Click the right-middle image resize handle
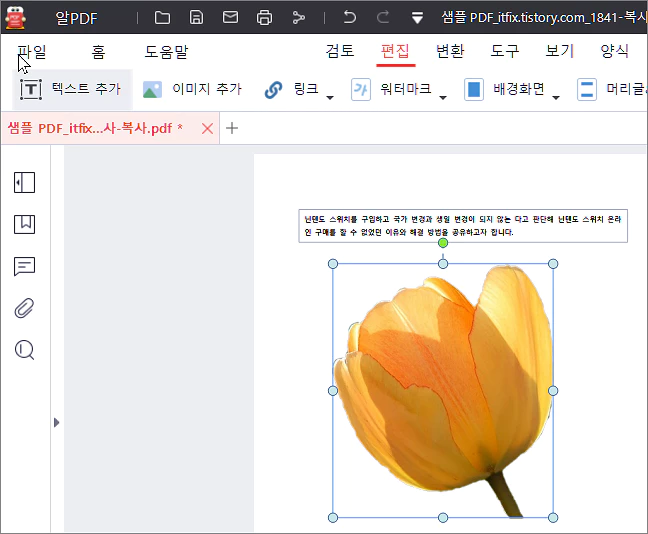The width and height of the screenshot is (648, 534). tap(553, 391)
